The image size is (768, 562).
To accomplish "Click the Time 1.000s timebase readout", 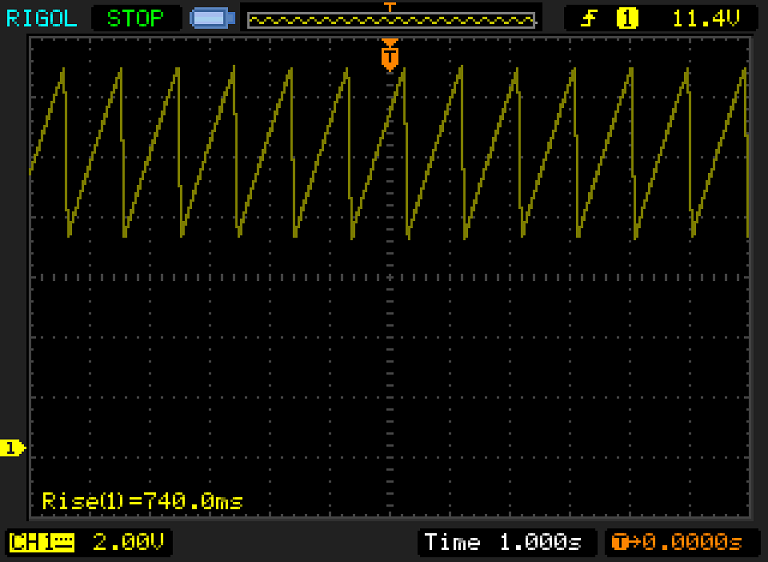I will (503, 542).
